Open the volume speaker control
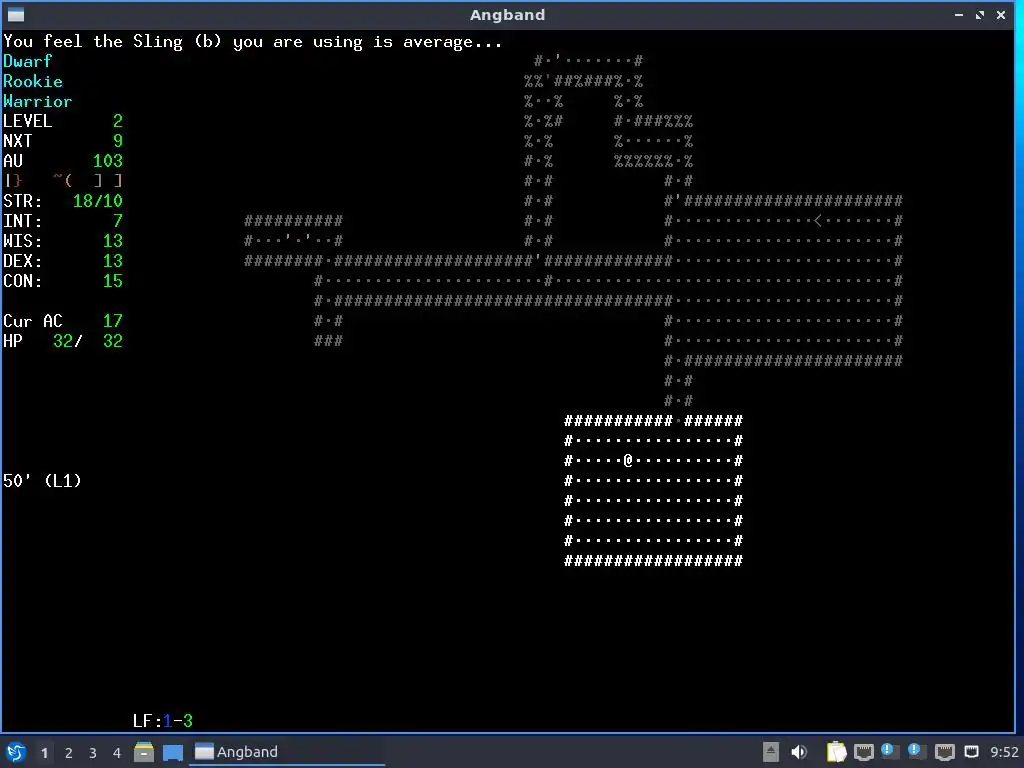 tap(798, 752)
